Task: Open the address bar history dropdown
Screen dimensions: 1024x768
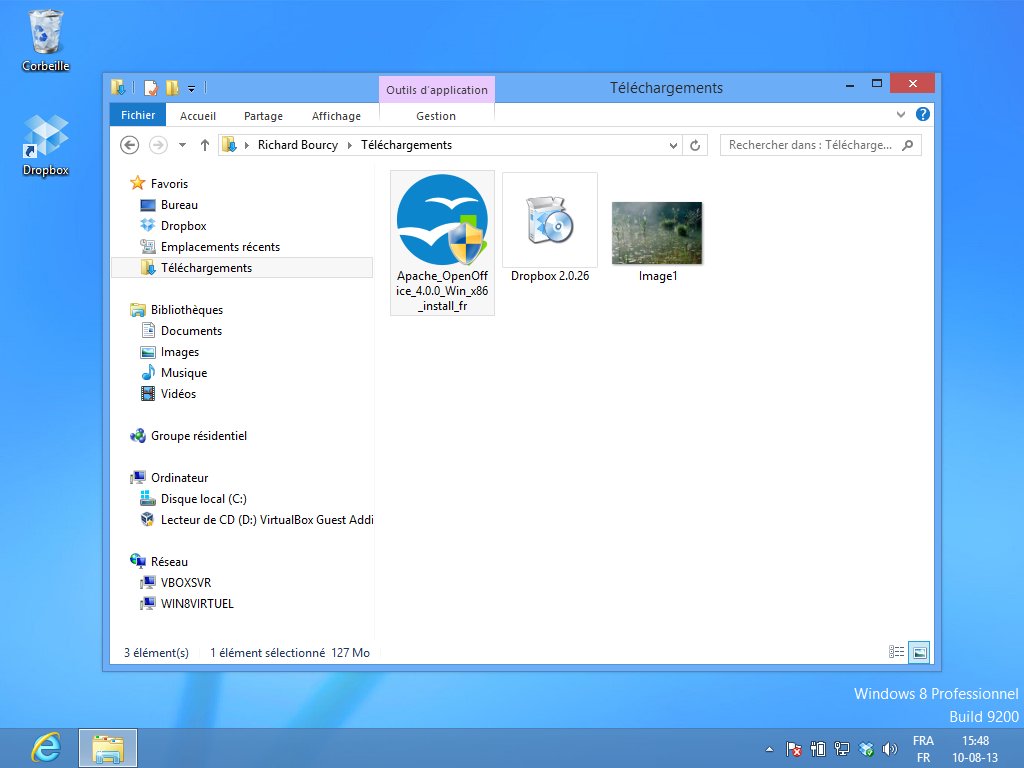Action: [673, 145]
